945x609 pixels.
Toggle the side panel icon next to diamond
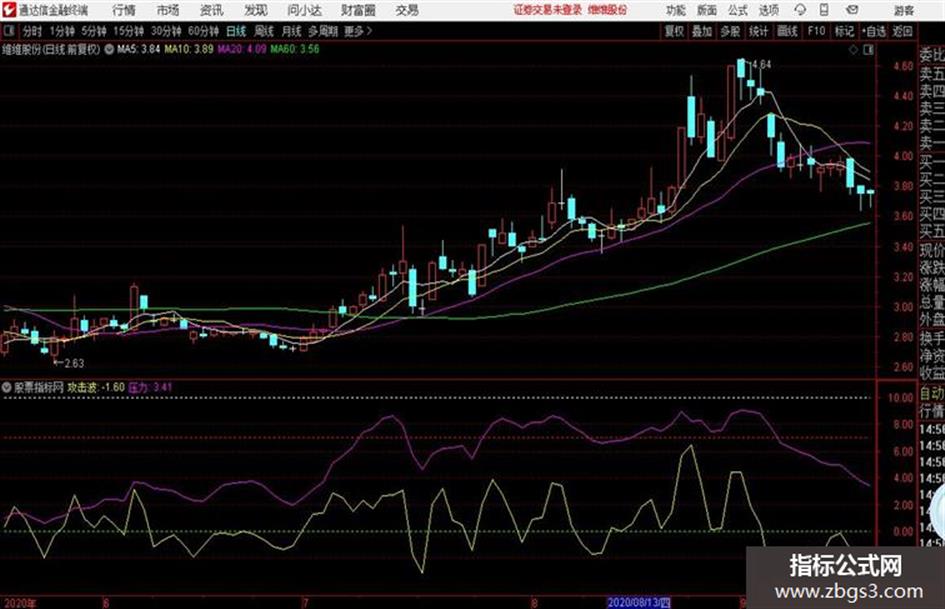868,50
